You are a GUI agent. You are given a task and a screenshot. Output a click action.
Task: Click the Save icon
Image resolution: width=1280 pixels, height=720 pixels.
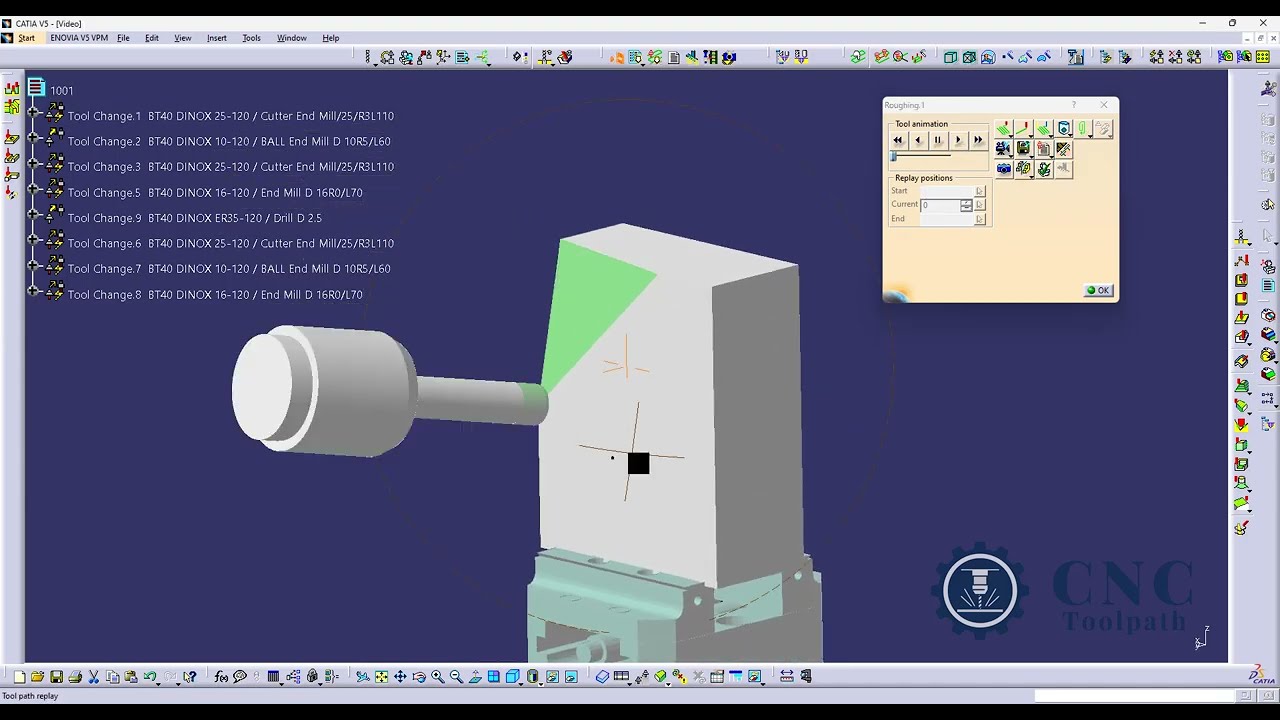coord(56,677)
